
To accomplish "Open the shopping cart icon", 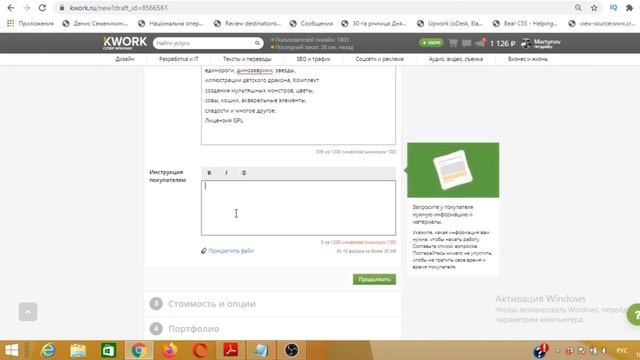I will click(x=453, y=43).
